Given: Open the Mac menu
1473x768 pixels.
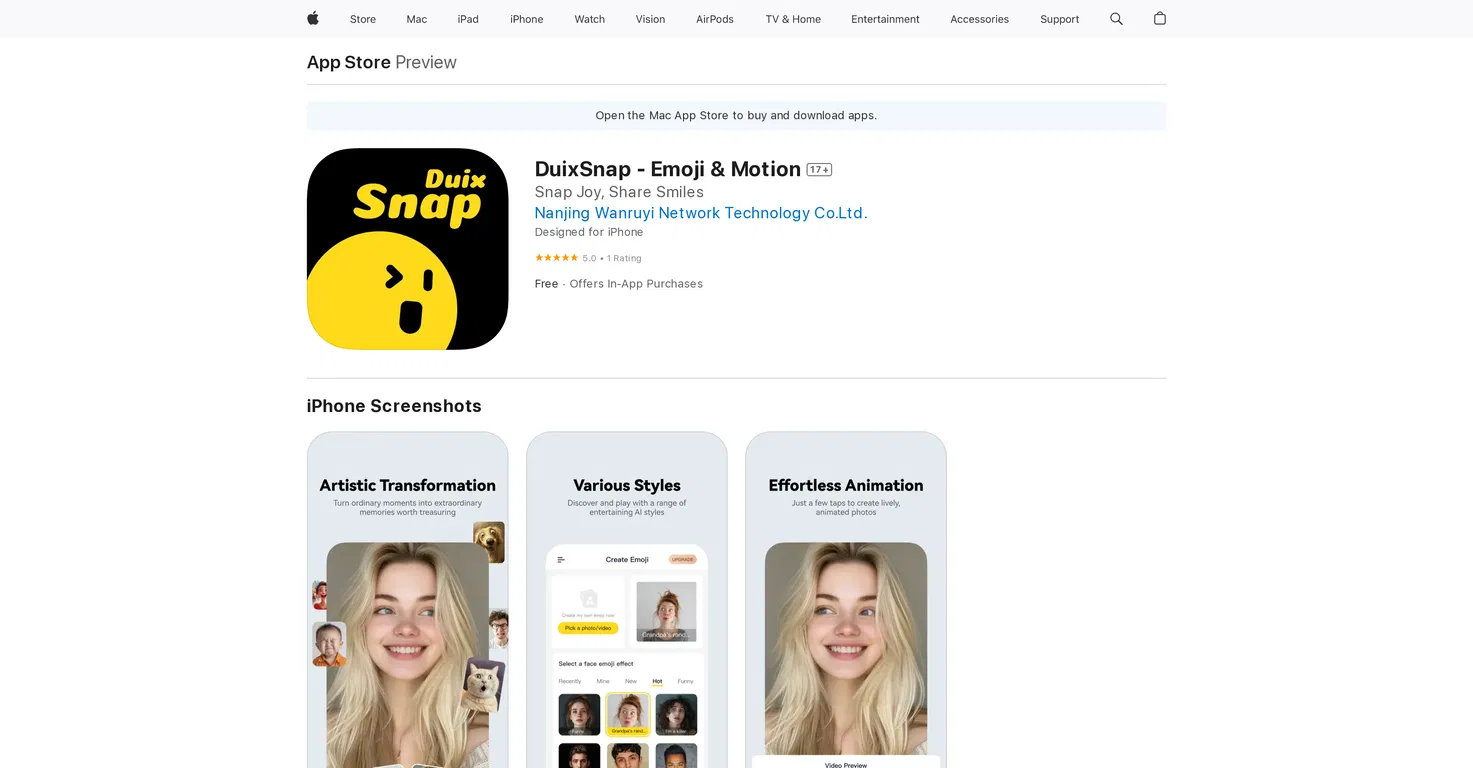Looking at the screenshot, I should [417, 19].
